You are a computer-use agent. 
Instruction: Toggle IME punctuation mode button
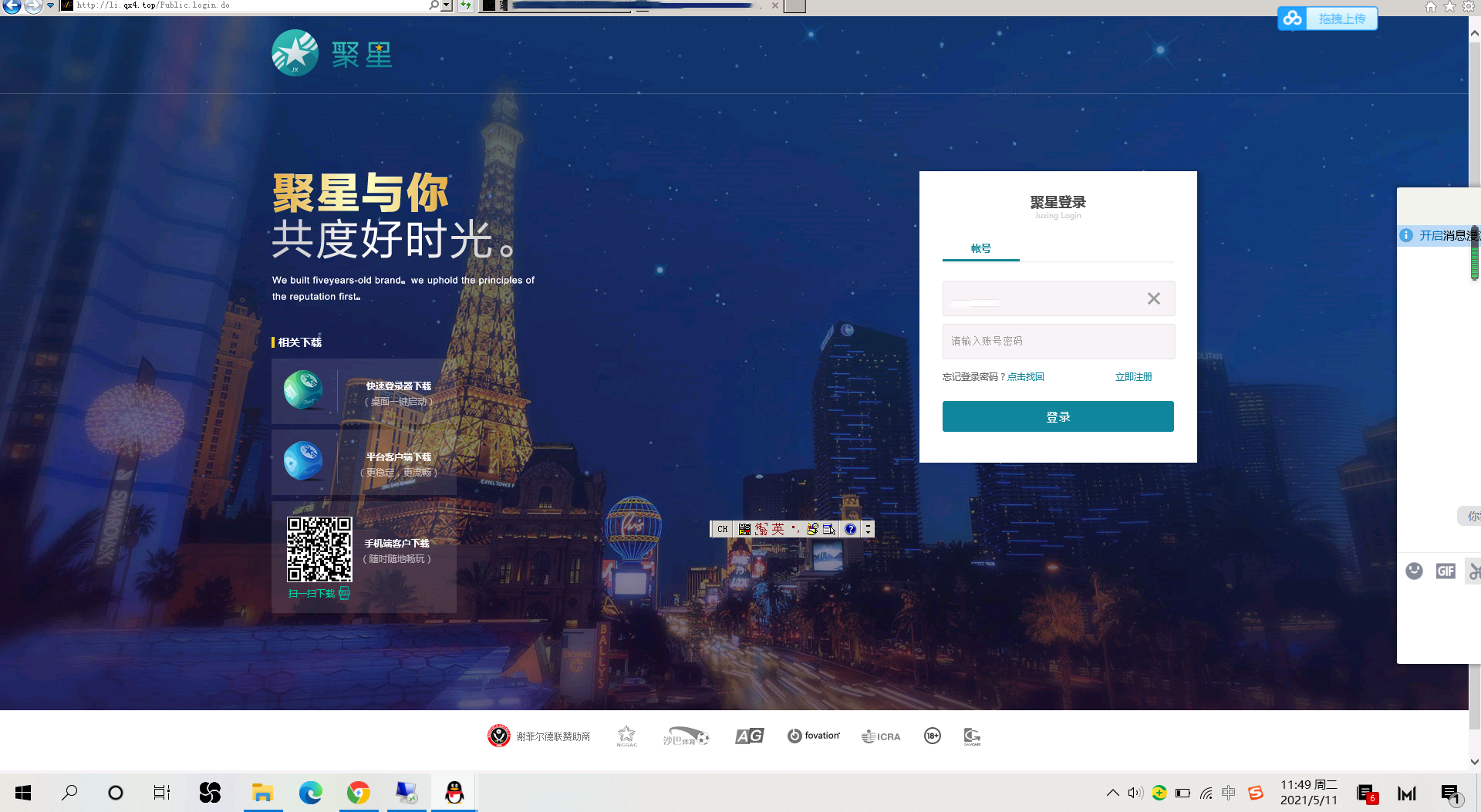point(794,529)
